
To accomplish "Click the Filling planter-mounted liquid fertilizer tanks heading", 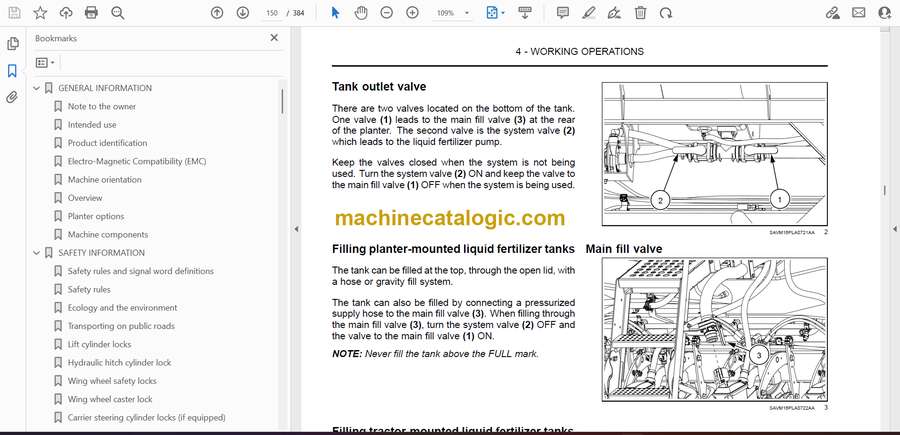I will (453, 249).
